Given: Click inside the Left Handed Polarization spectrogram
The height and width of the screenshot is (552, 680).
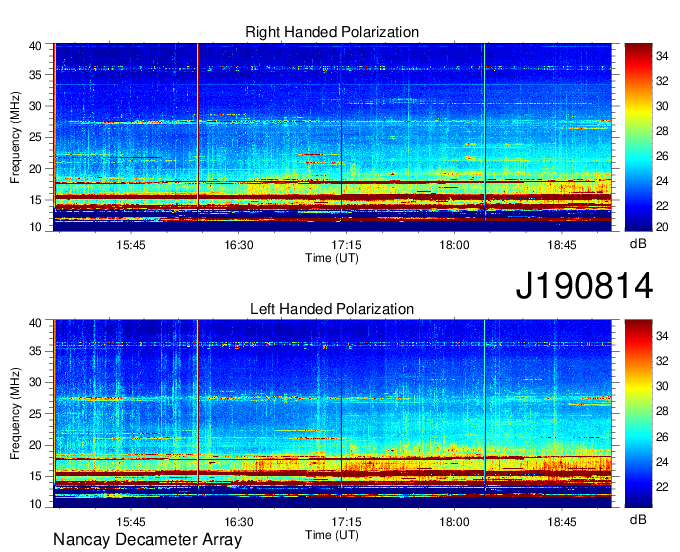Looking at the screenshot, I should click(x=332, y=414).
